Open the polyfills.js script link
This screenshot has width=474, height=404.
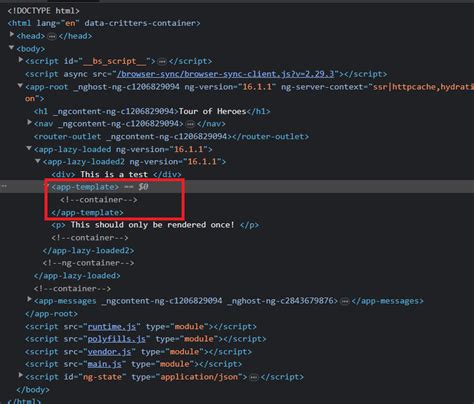(x=116, y=339)
